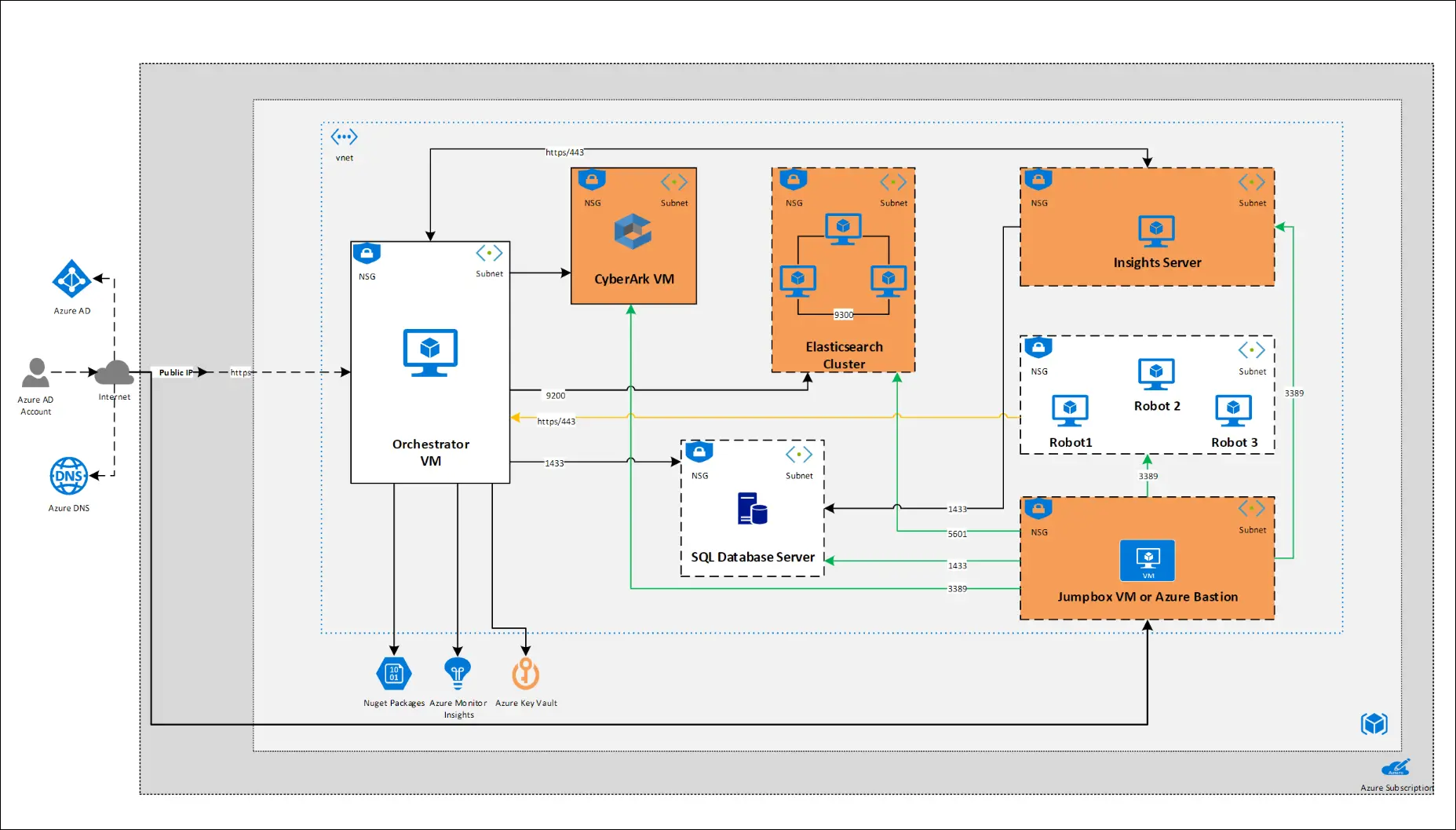
Task: Select the Jumpbox VM icon
Action: (1148, 561)
